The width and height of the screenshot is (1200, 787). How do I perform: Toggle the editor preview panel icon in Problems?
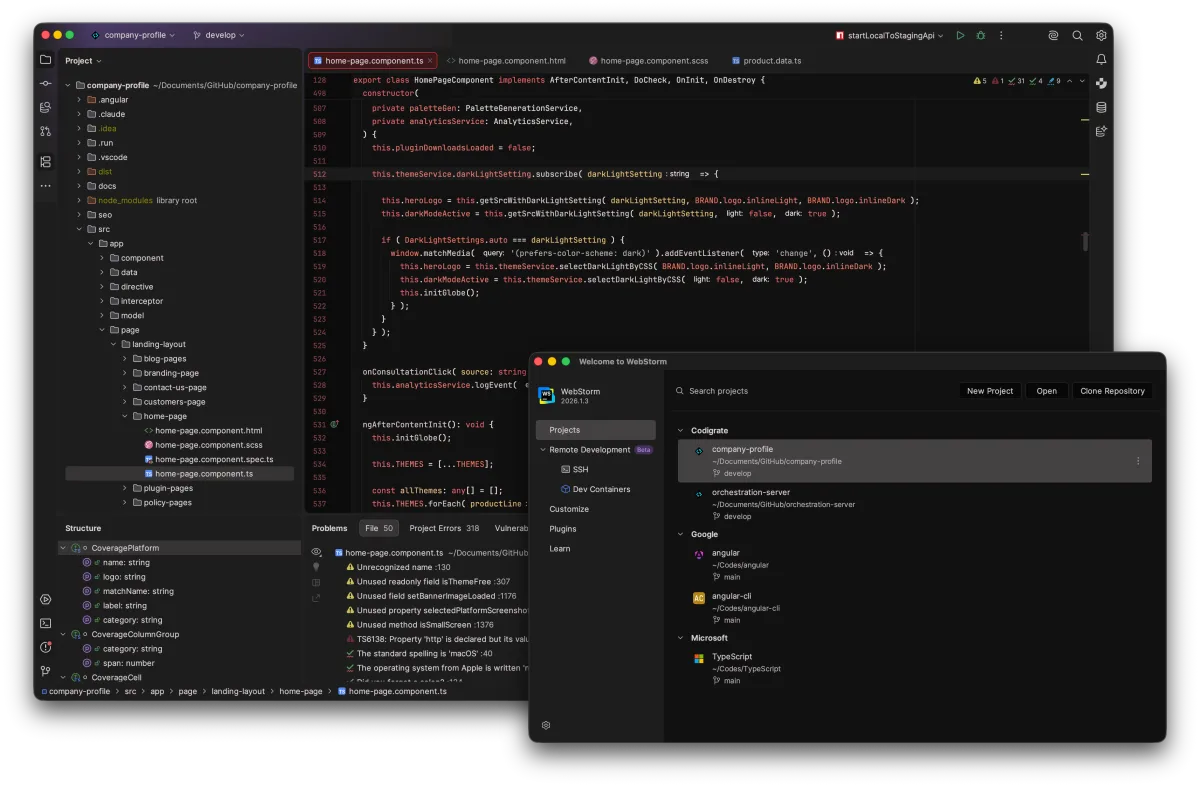[316, 582]
